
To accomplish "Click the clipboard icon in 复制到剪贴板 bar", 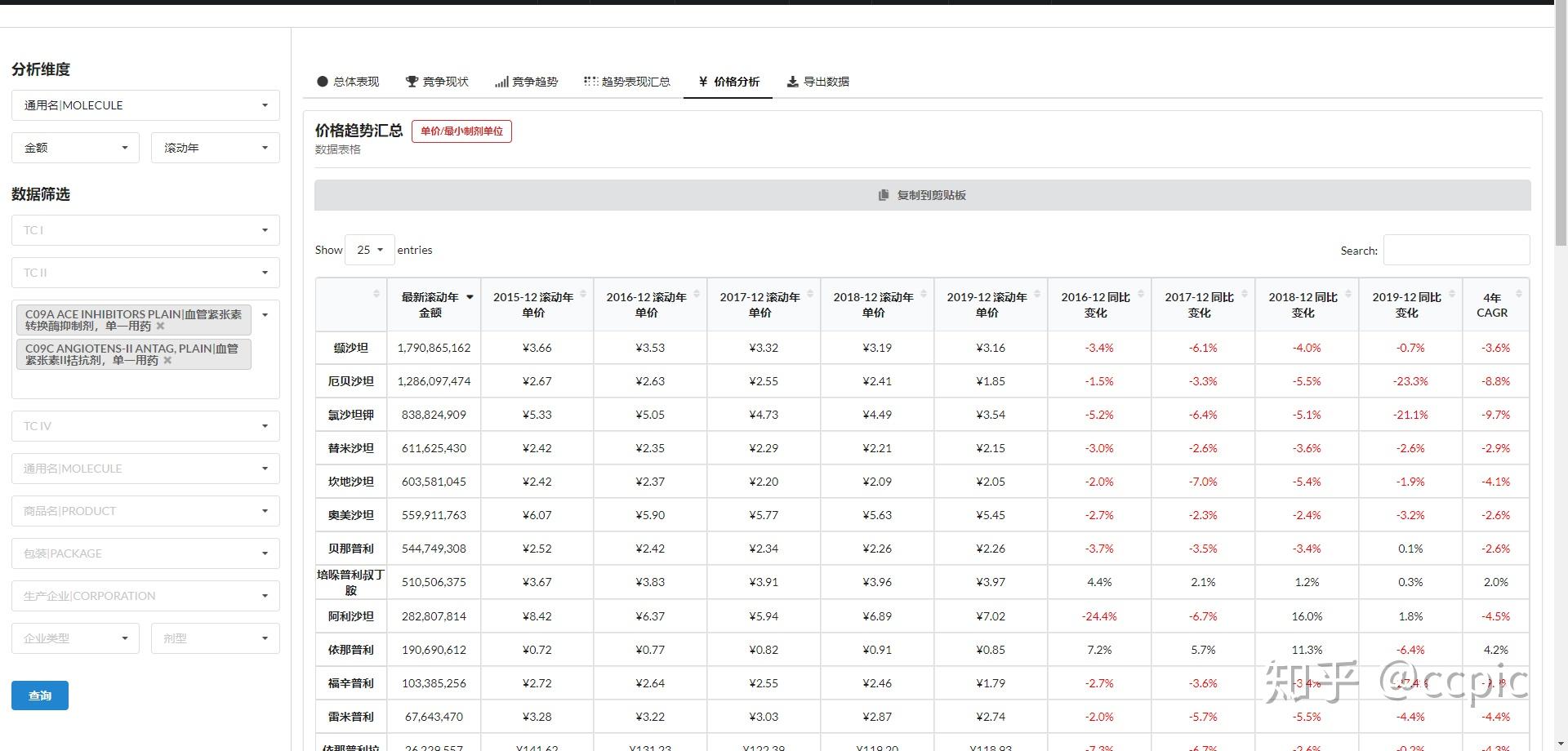I will (883, 195).
